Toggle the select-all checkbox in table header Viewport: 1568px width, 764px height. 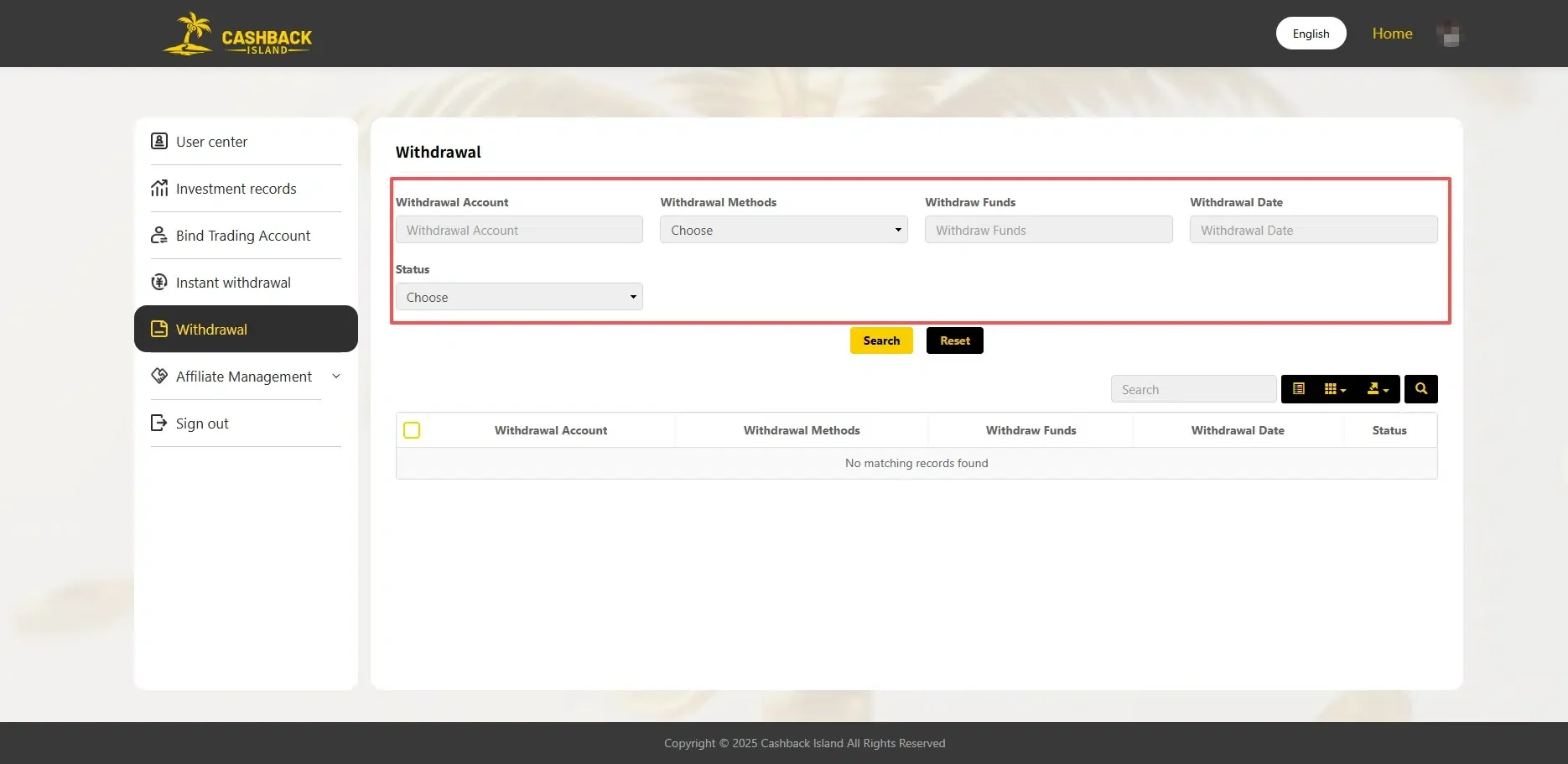(412, 429)
